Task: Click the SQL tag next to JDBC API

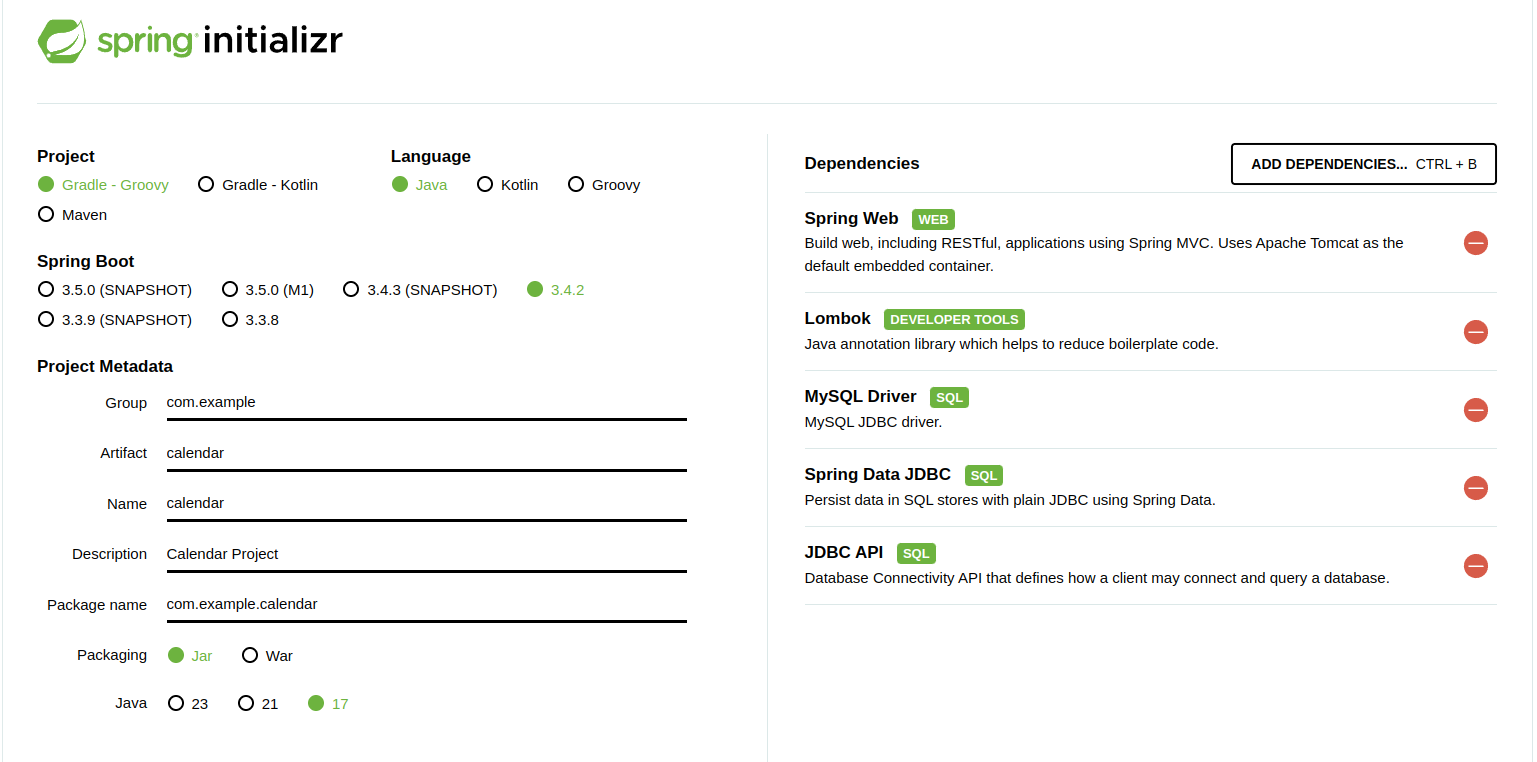Action: click(916, 553)
